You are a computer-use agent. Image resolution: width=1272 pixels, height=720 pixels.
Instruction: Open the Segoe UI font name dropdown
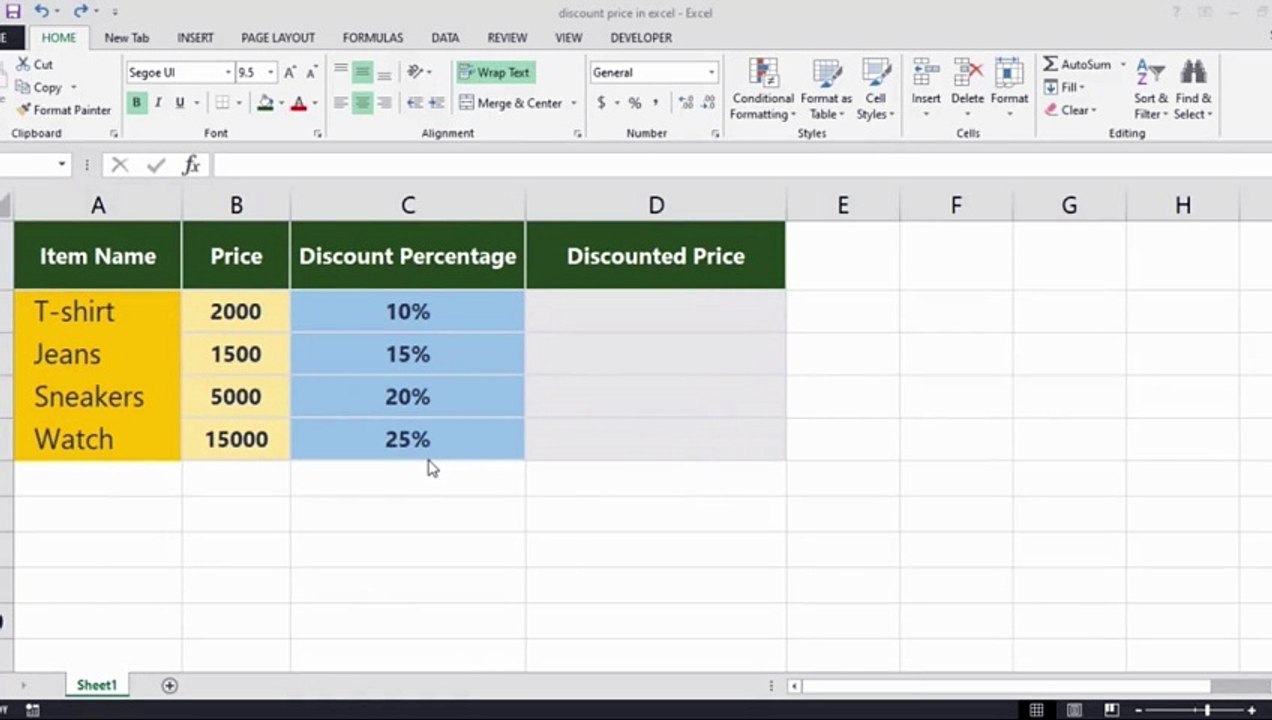228,73
